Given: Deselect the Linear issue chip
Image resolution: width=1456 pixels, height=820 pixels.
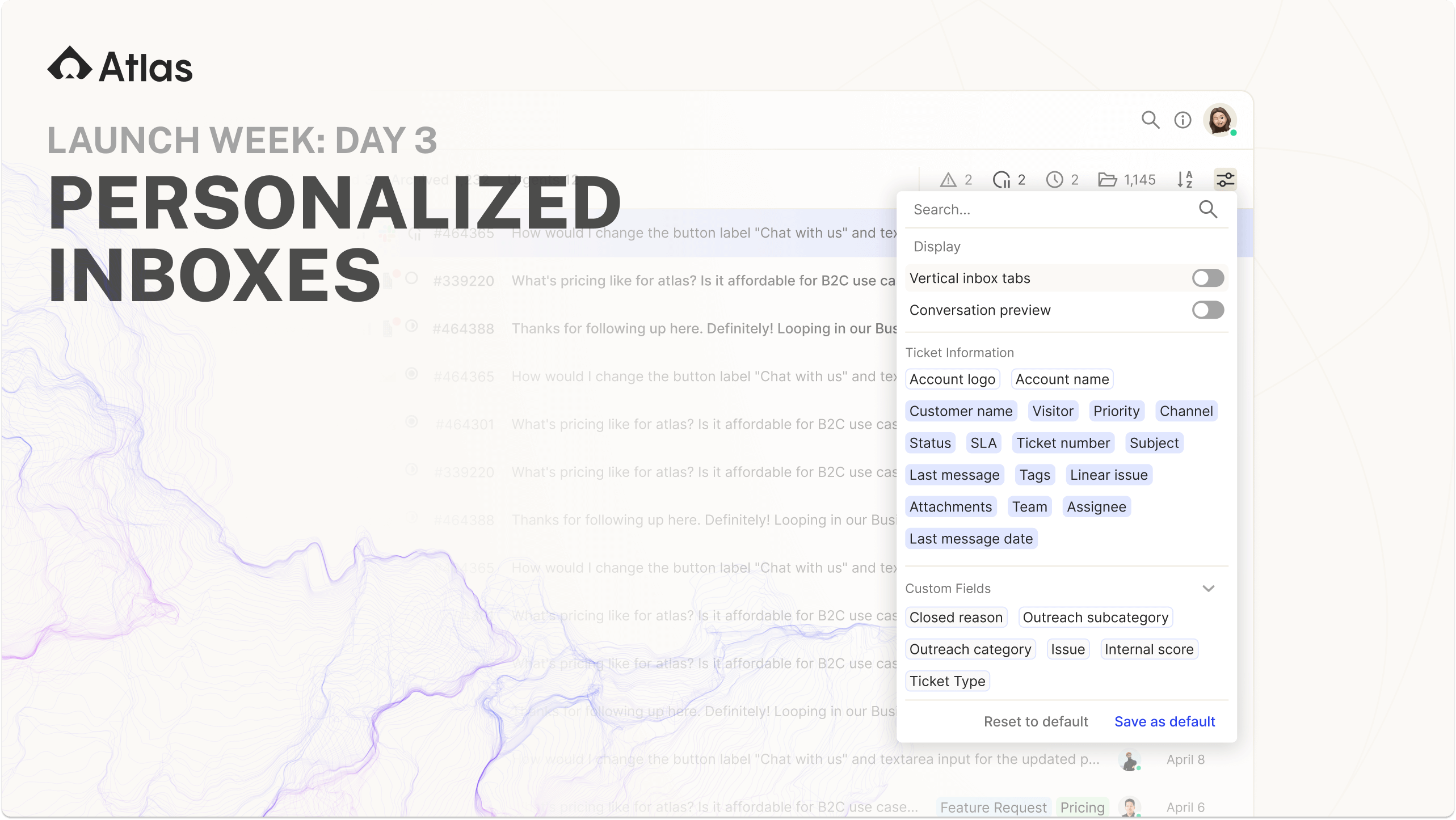Looking at the screenshot, I should [1109, 475].
